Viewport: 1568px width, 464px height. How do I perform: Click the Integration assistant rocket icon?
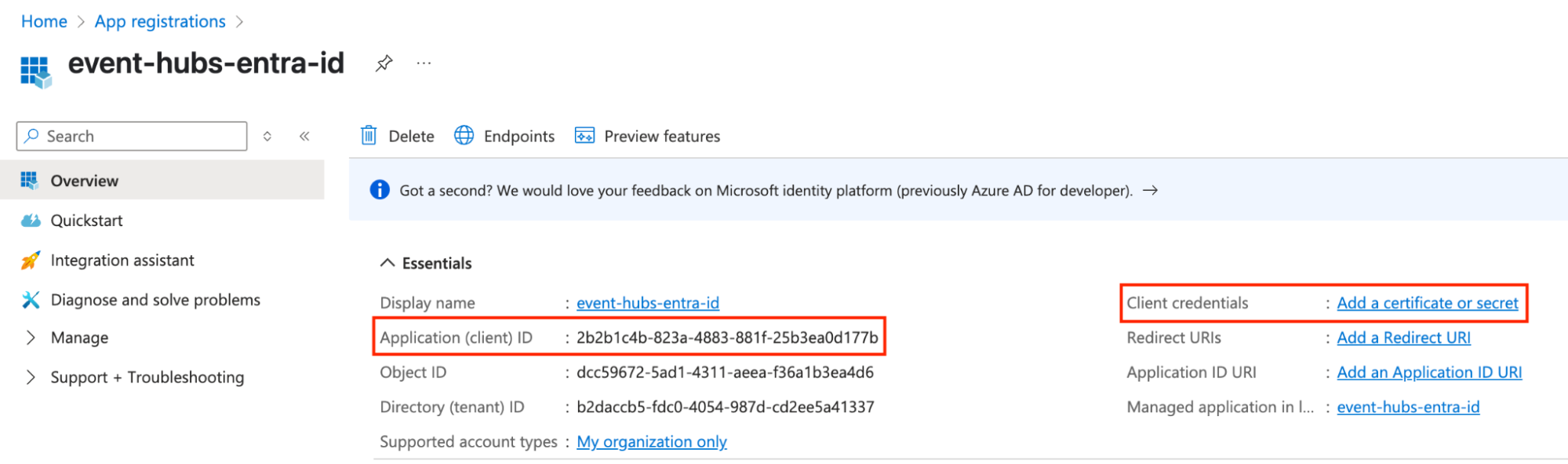(x=30, y=260)
